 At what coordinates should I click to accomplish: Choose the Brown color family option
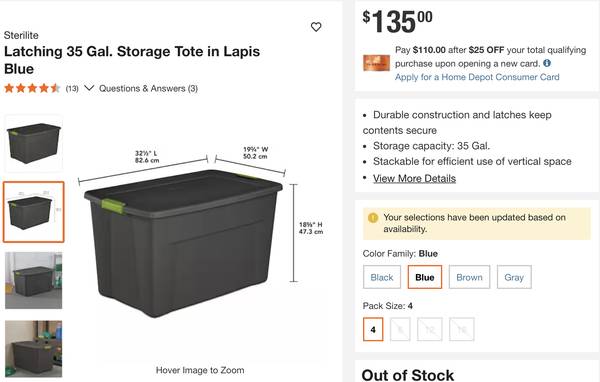[470, 277]
